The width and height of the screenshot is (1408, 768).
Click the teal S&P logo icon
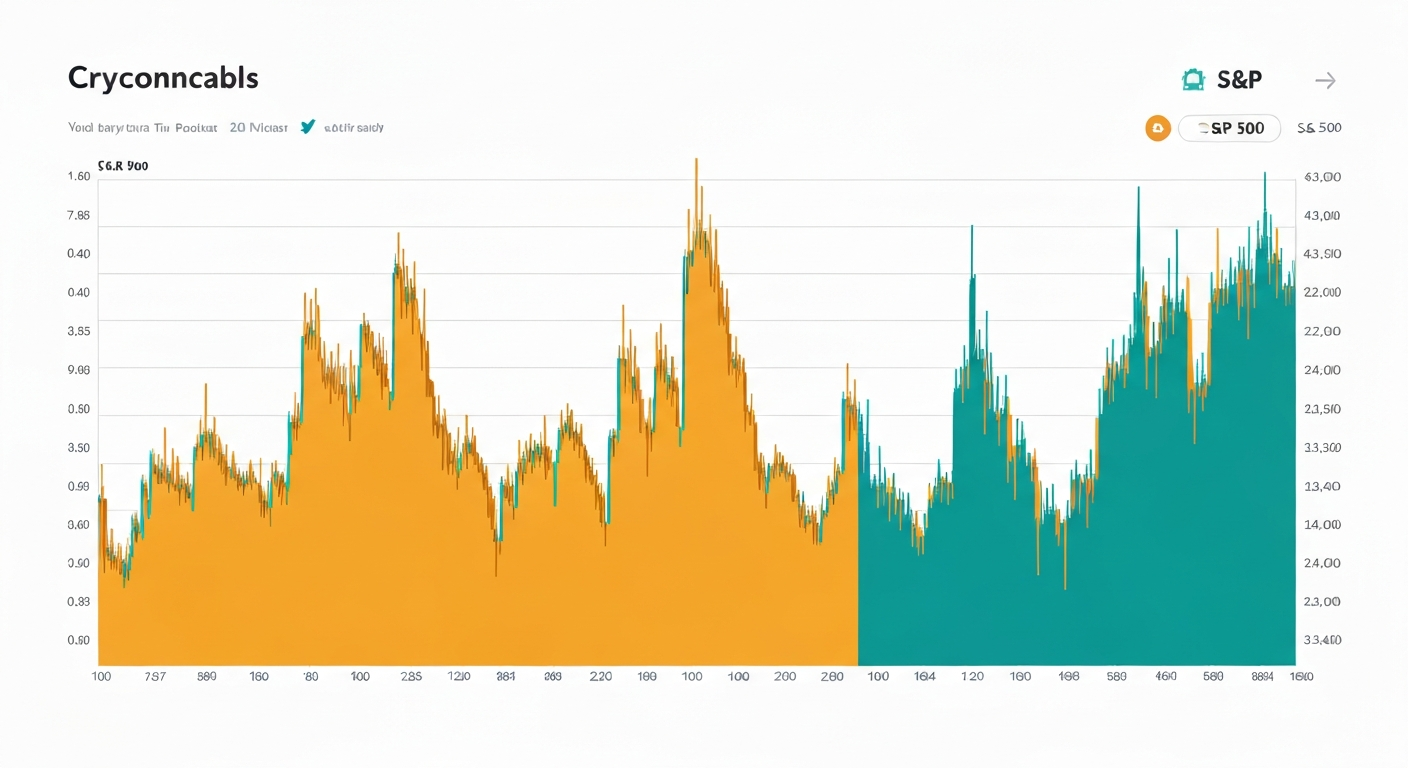tap(1192, 80)
